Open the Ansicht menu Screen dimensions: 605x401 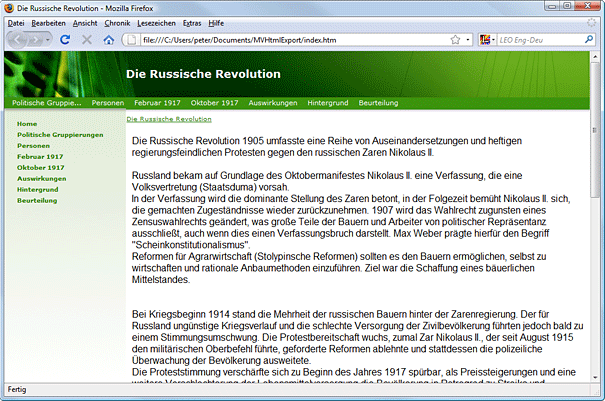pos(85,23)
